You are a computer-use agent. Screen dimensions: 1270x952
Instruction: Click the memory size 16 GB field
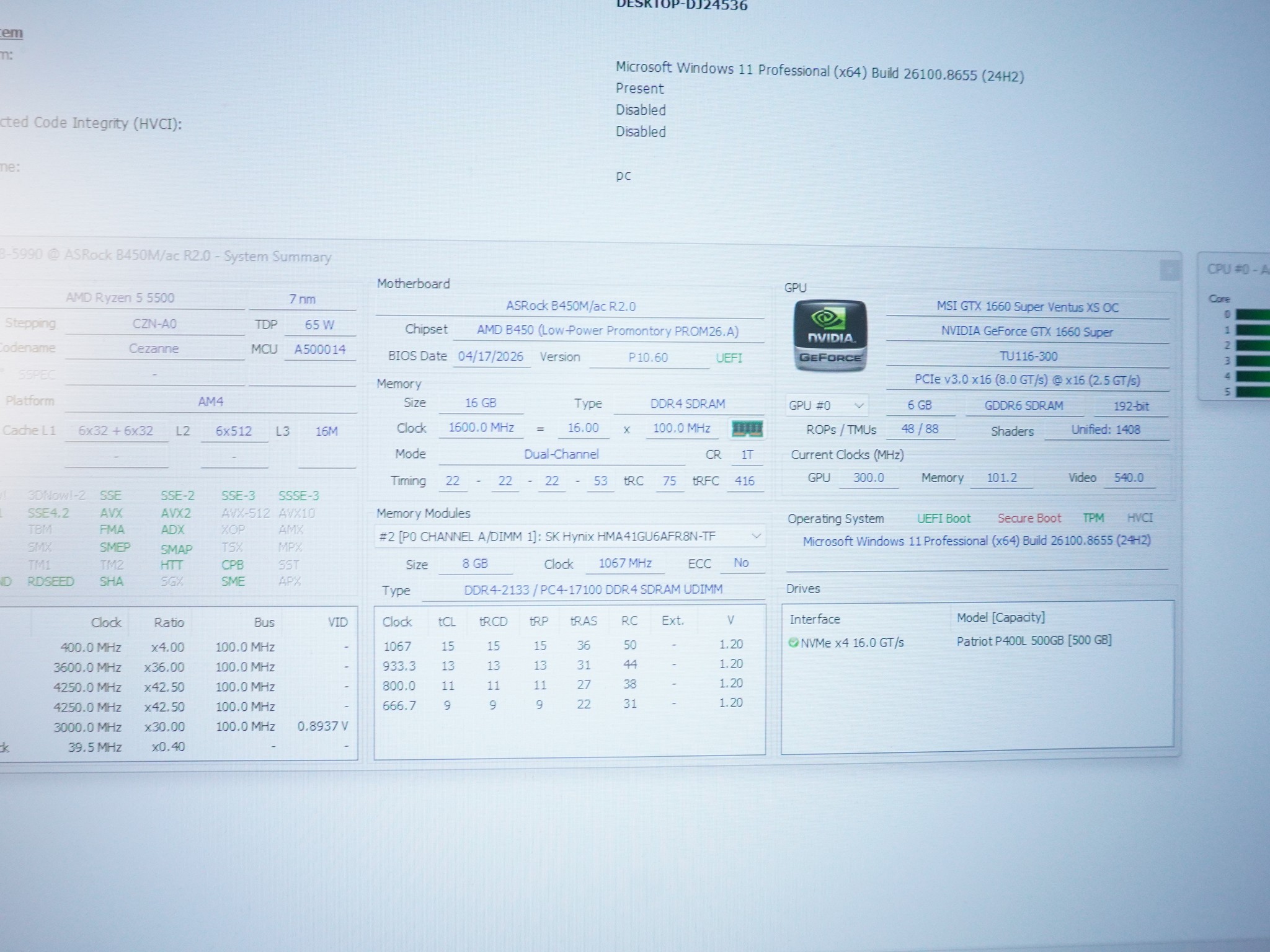coord(481,403)
